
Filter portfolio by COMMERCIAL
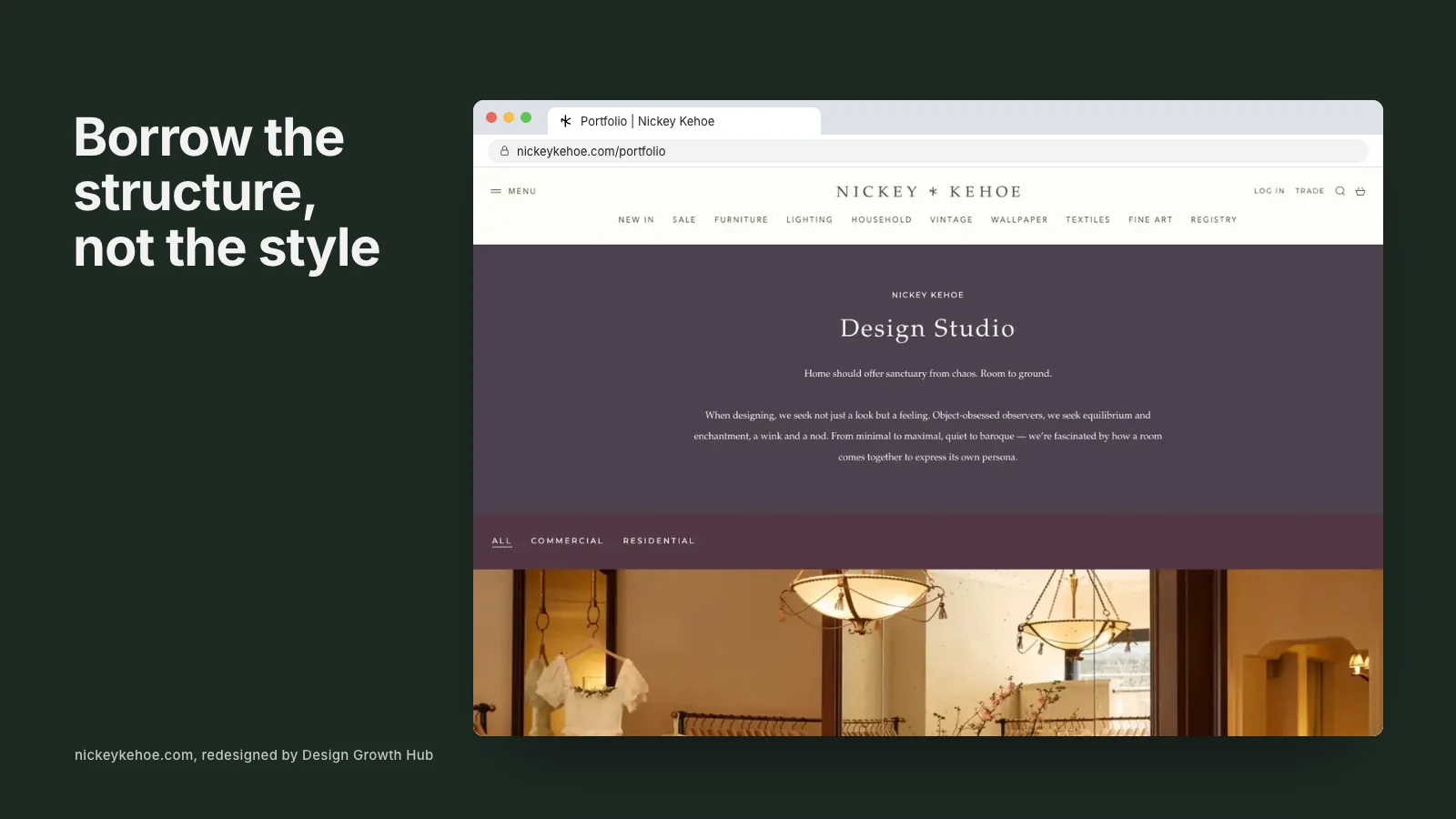pyautogui.click(x=567, y=541)
